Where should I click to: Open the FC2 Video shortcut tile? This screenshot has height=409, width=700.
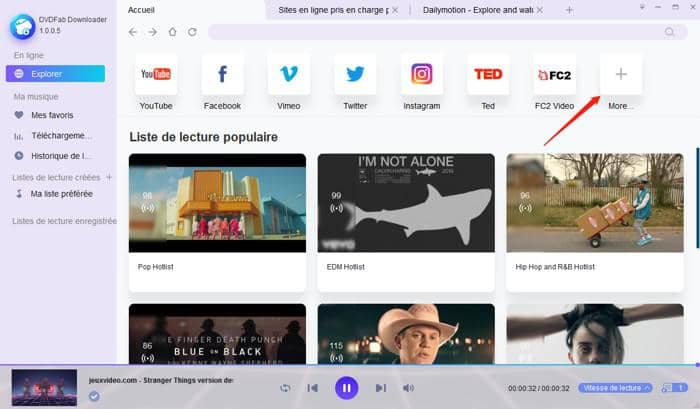(x=554, y=74)
